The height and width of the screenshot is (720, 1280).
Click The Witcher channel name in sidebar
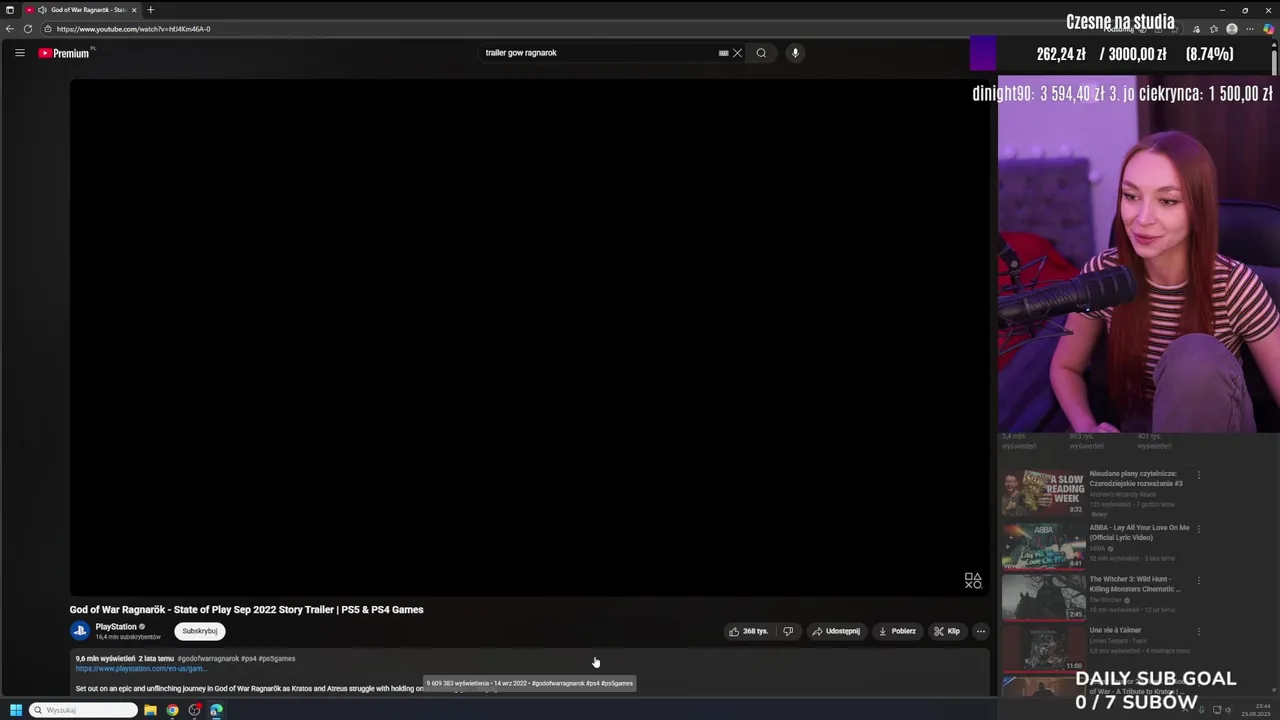(x=1104, y=600)
